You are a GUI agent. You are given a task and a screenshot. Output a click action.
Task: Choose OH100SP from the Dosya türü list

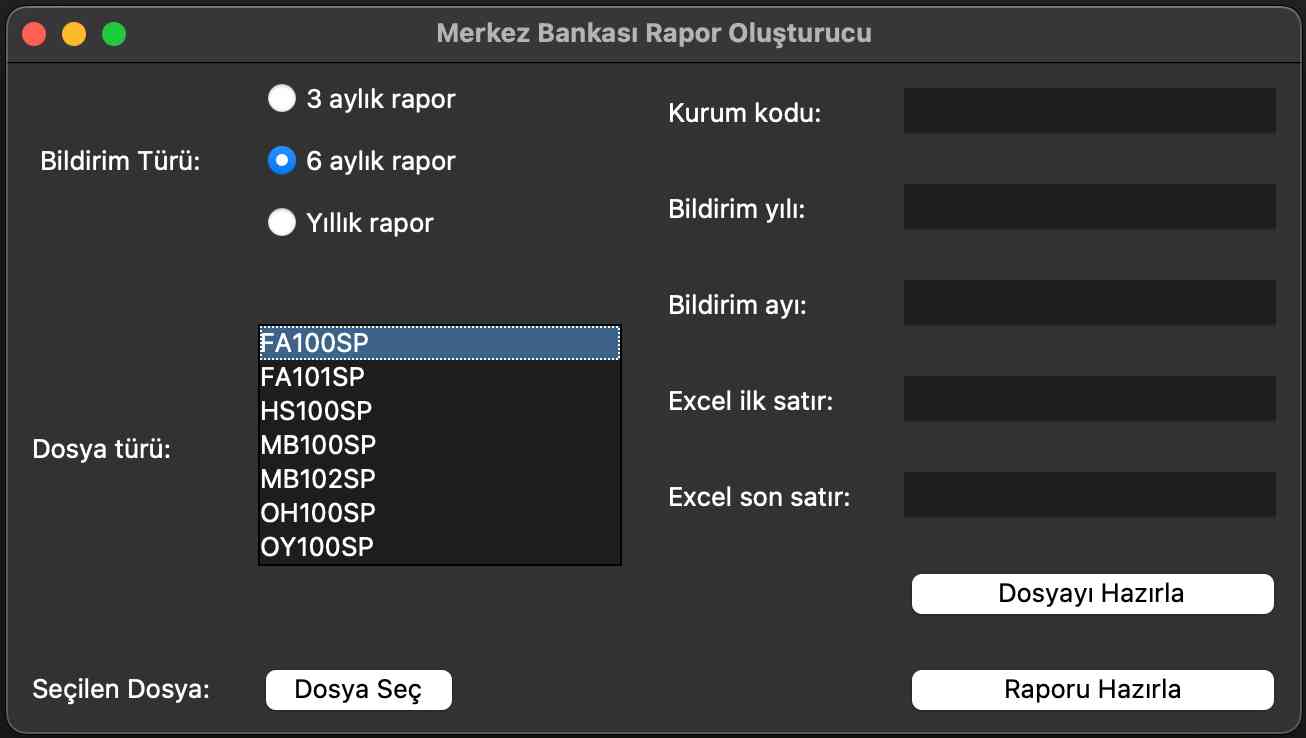tap(439, 513)
